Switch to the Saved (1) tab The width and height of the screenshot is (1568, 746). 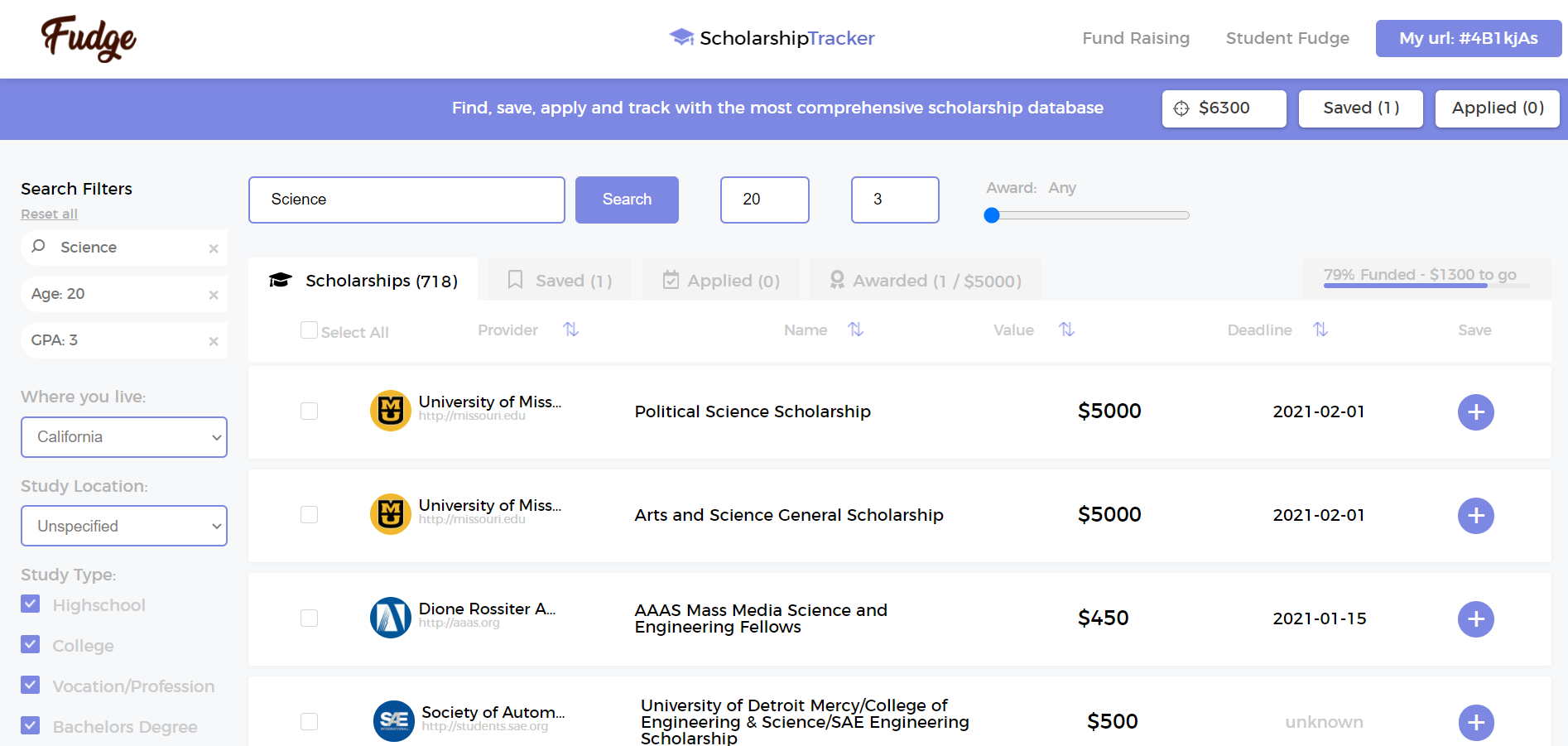(560, 281)
